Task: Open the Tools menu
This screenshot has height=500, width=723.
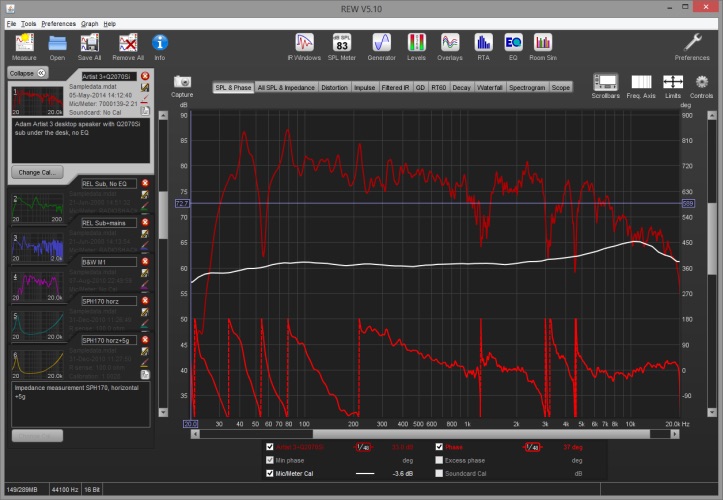Action: click(29, 24)
